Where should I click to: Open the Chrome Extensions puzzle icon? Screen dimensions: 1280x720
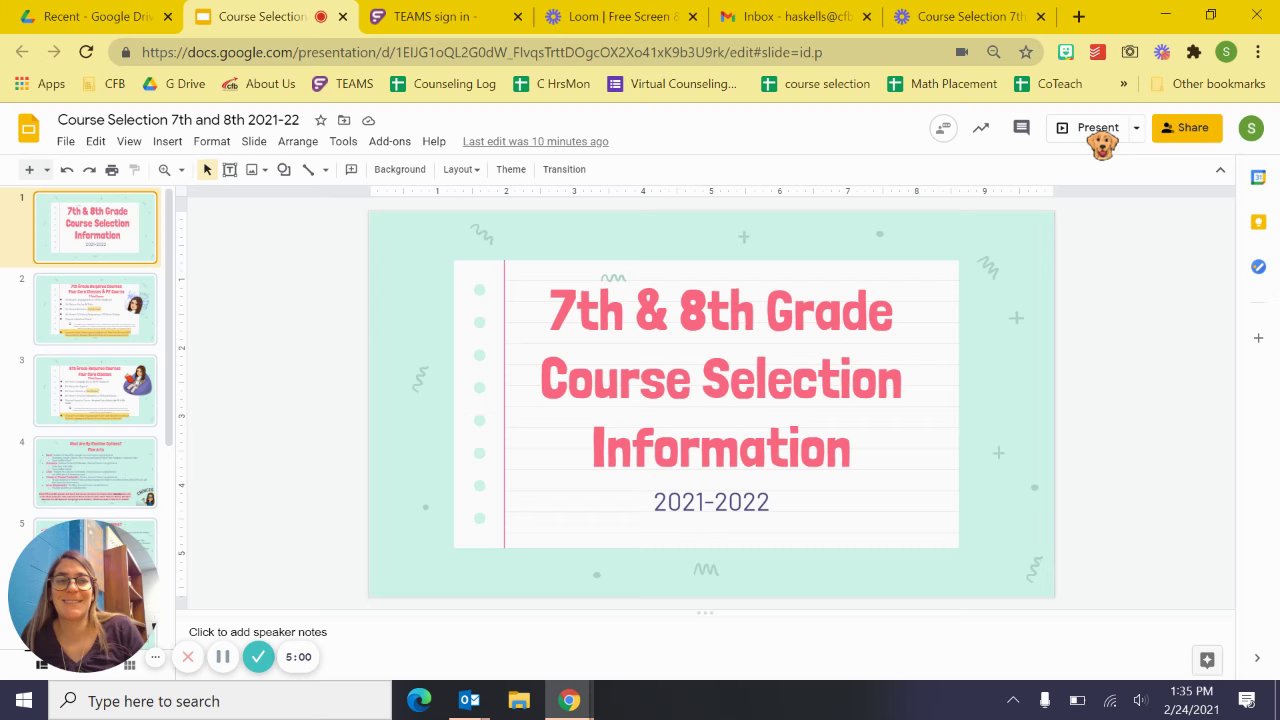(1193, 52)
